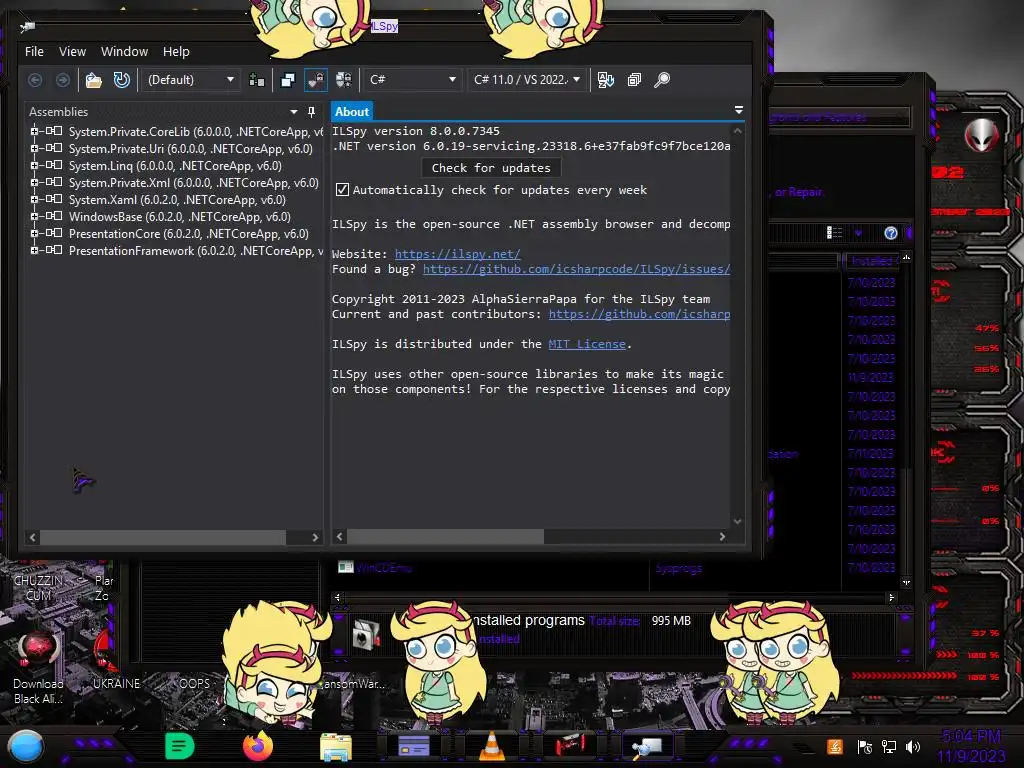Open the MIT License link

pyautogui.click(x=586, y=344)
